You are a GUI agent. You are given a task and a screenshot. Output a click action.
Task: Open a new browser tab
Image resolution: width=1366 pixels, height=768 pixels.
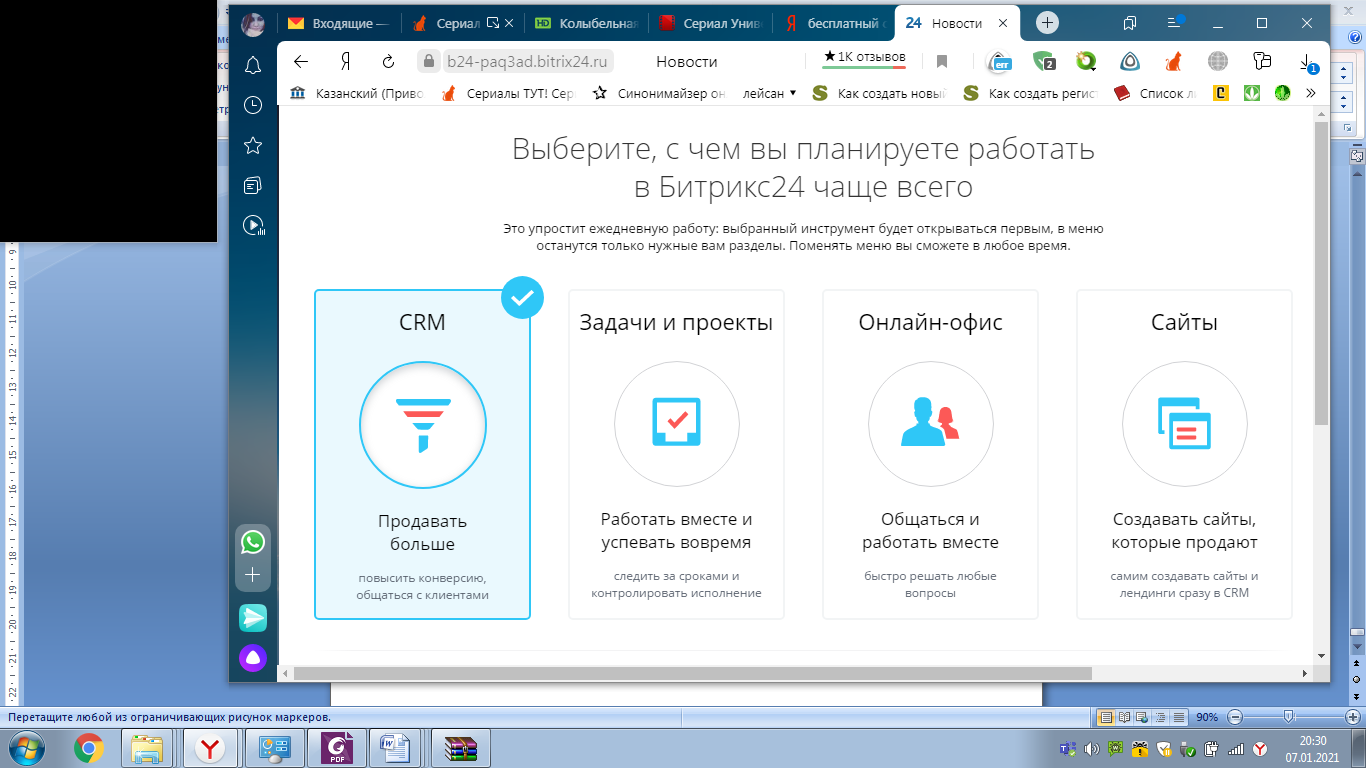(1047, 23)
